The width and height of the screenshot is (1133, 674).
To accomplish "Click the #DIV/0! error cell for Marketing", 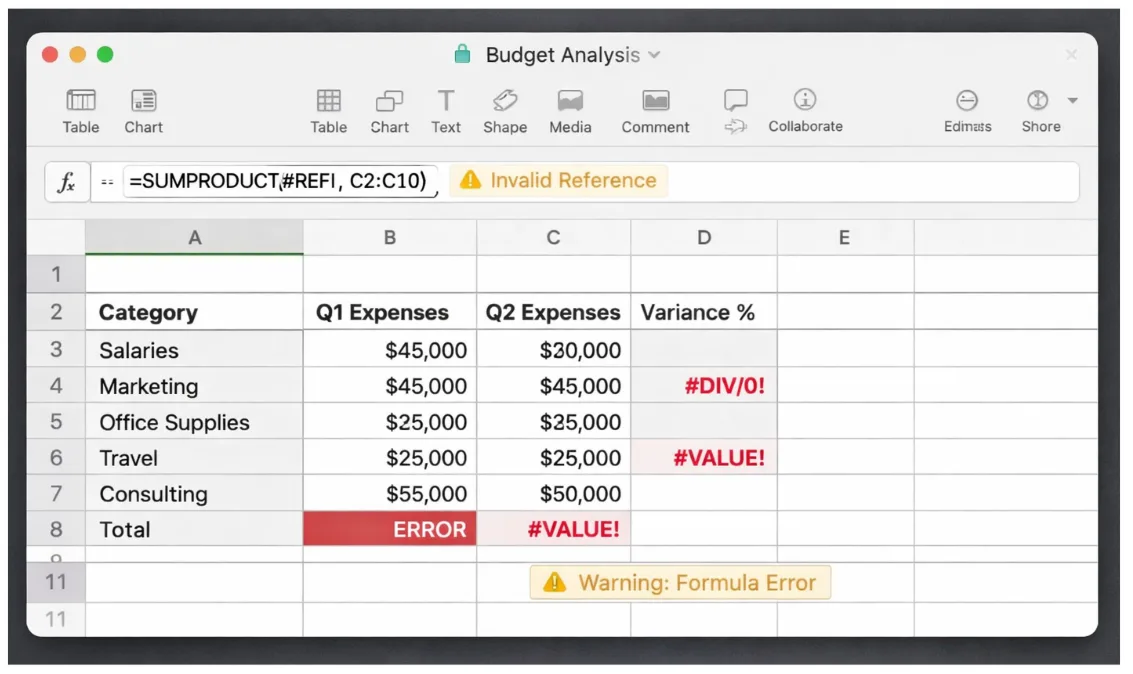I will pyautogui.click(x=703, y=386).
